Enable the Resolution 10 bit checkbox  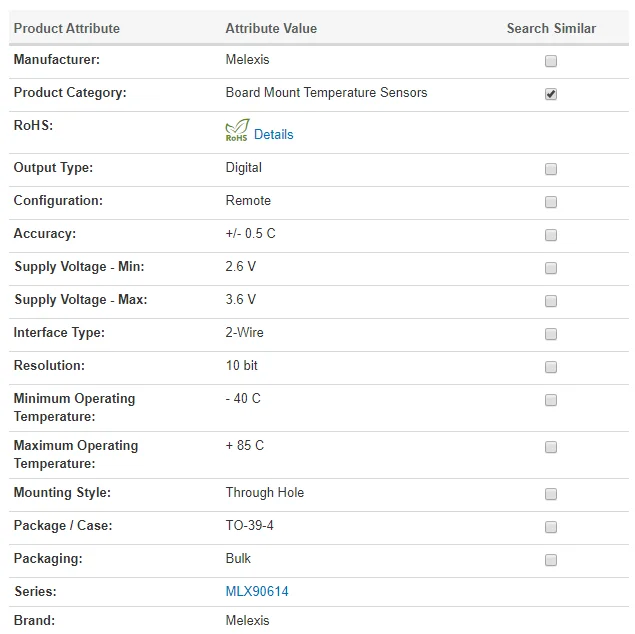tap(551, 367)
